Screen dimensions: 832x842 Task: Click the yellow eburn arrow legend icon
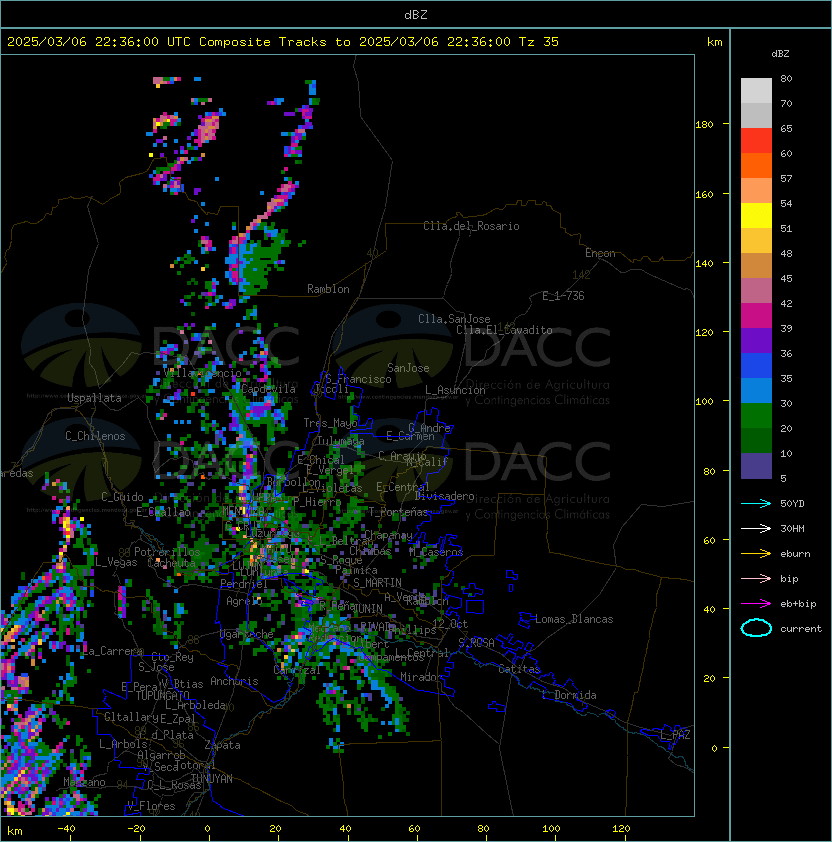tap(756, 554)
